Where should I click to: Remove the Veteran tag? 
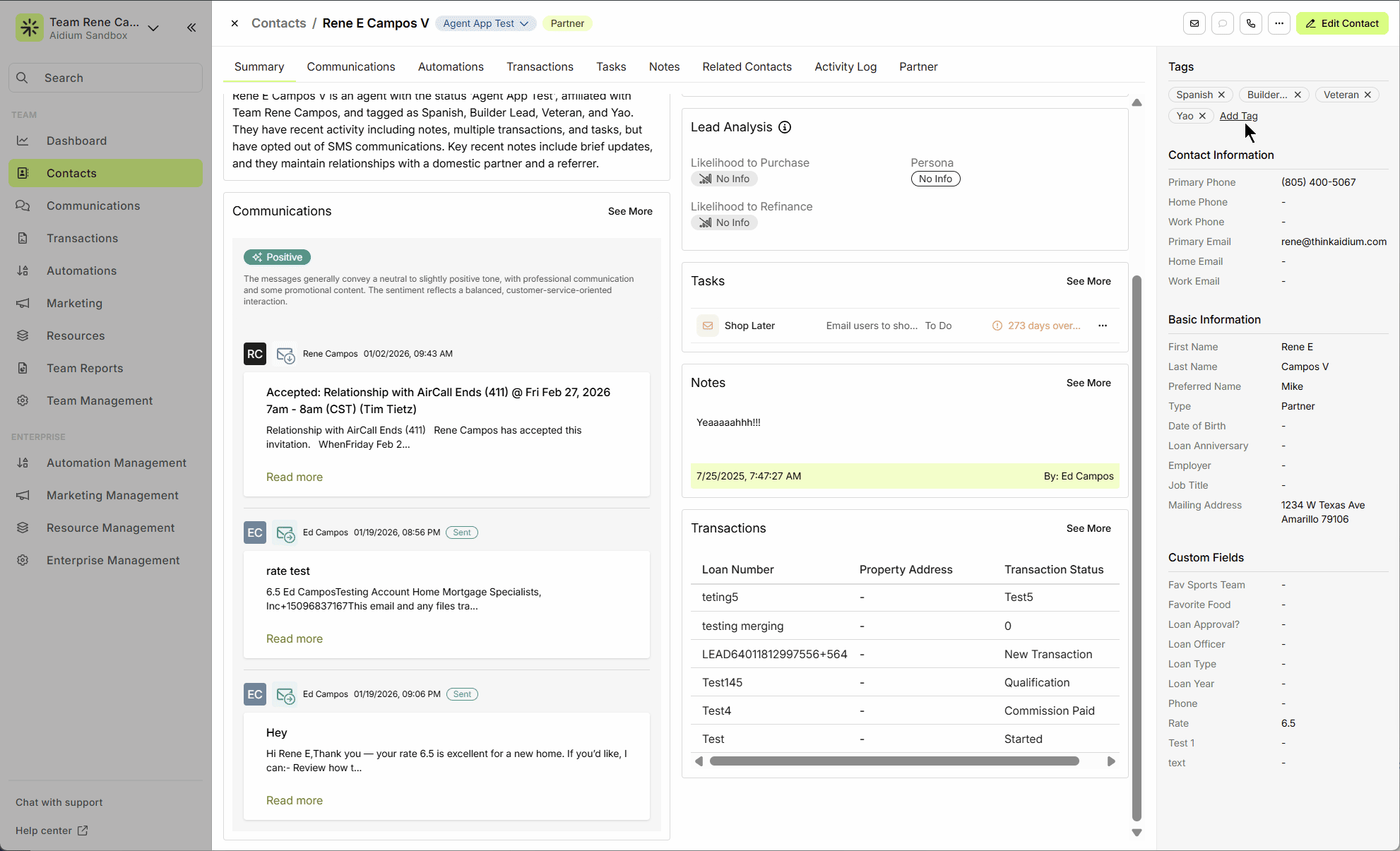(x=1368, y=95)
